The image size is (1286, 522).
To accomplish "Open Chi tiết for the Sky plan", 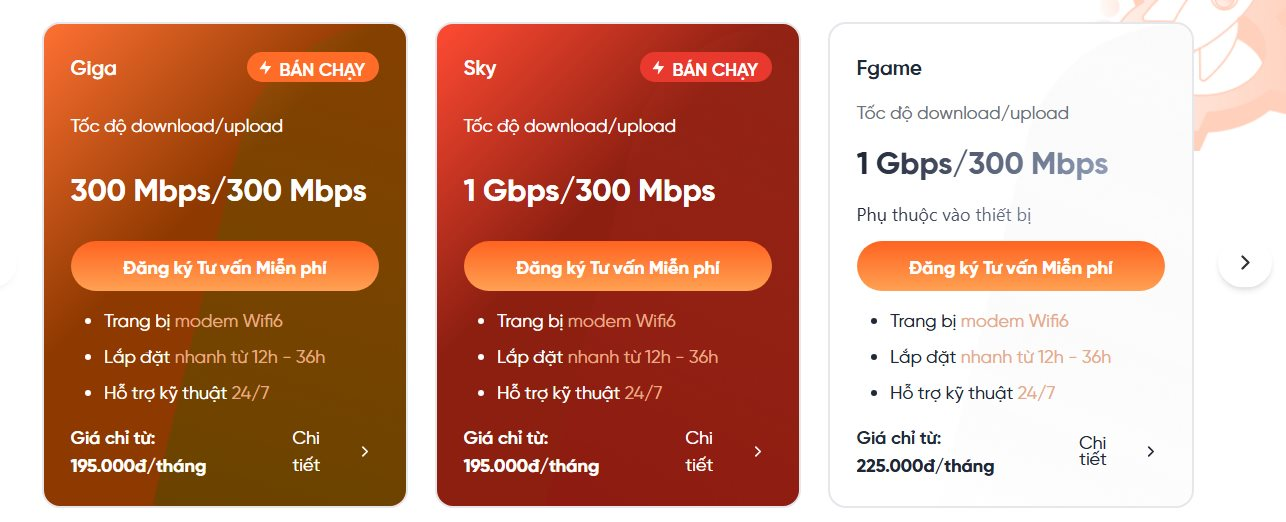I will click(x=699, y=451).
